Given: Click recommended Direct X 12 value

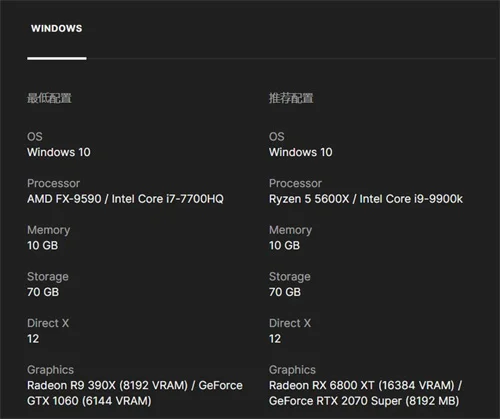Looking at the screenshot, I should 275,339.
